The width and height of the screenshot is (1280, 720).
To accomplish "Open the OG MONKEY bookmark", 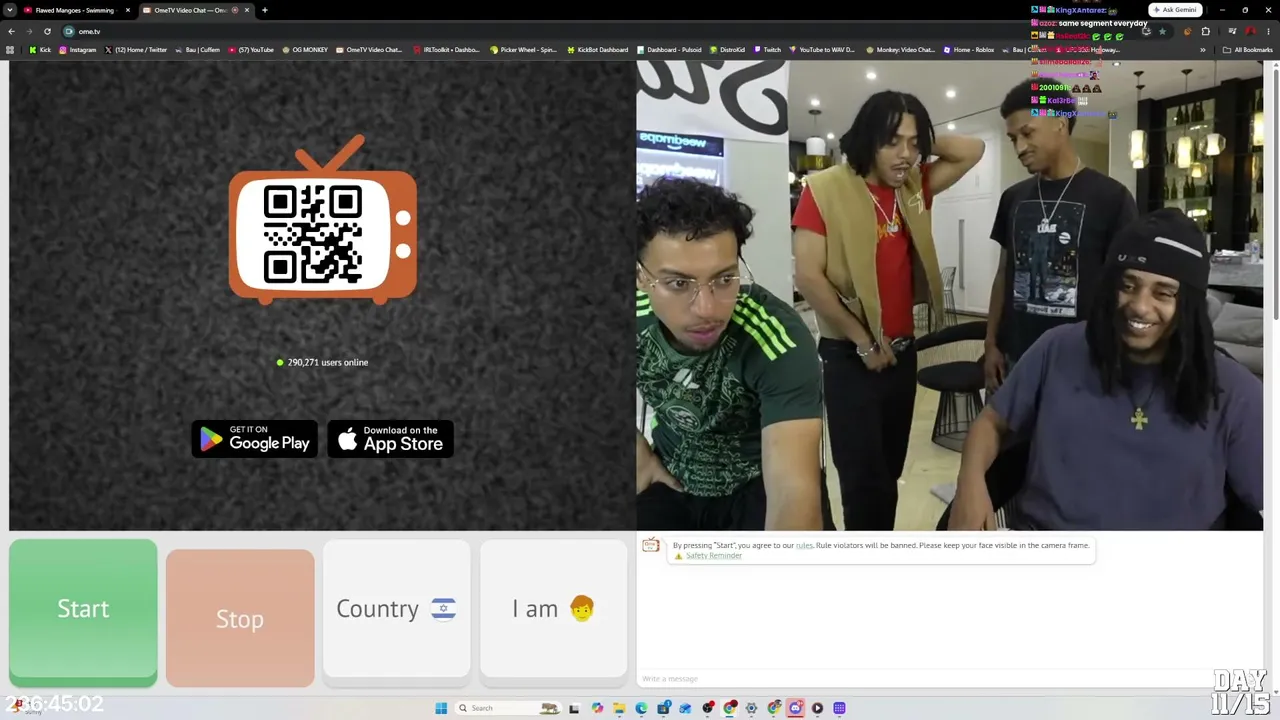I will (x=305, y=50).
